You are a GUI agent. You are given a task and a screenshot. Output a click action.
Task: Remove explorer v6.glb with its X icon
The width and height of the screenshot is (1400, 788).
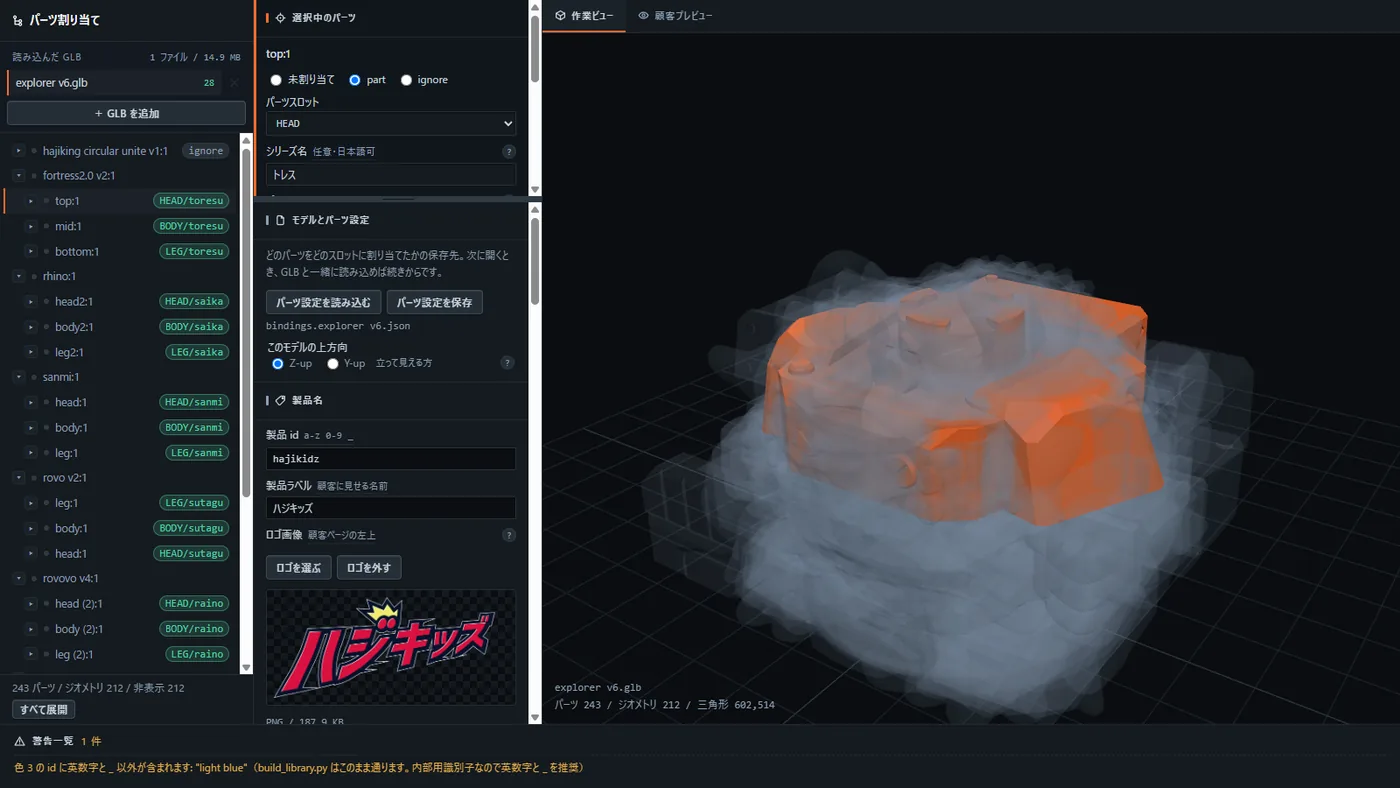[234, 83]
